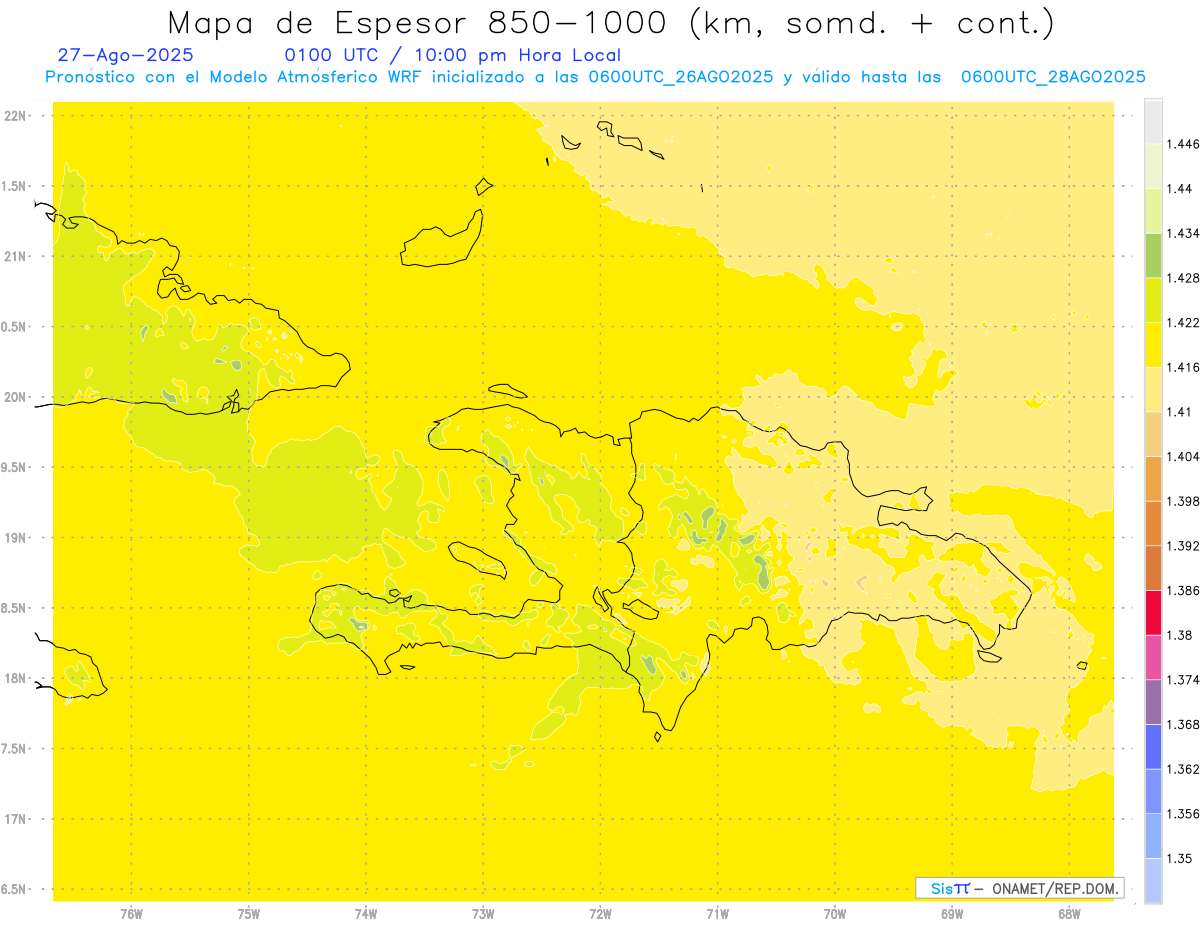Click the 72W longitude label
This screenshot has height=927, width=1200.
(600, 914)
